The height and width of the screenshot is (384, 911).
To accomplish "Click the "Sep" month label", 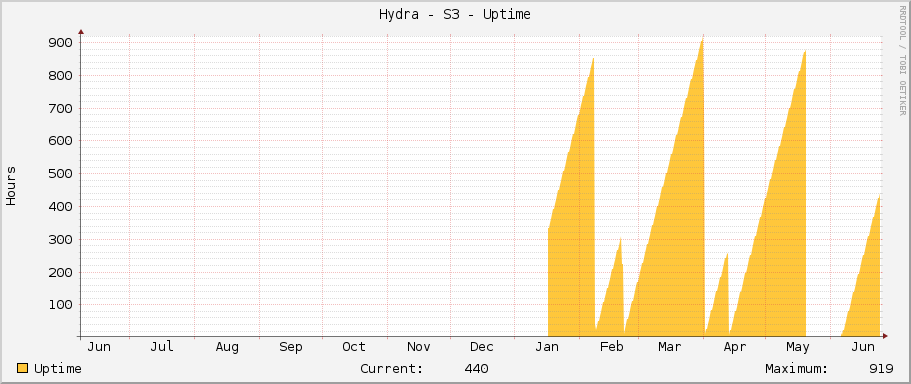I will [x=291, y=347].
